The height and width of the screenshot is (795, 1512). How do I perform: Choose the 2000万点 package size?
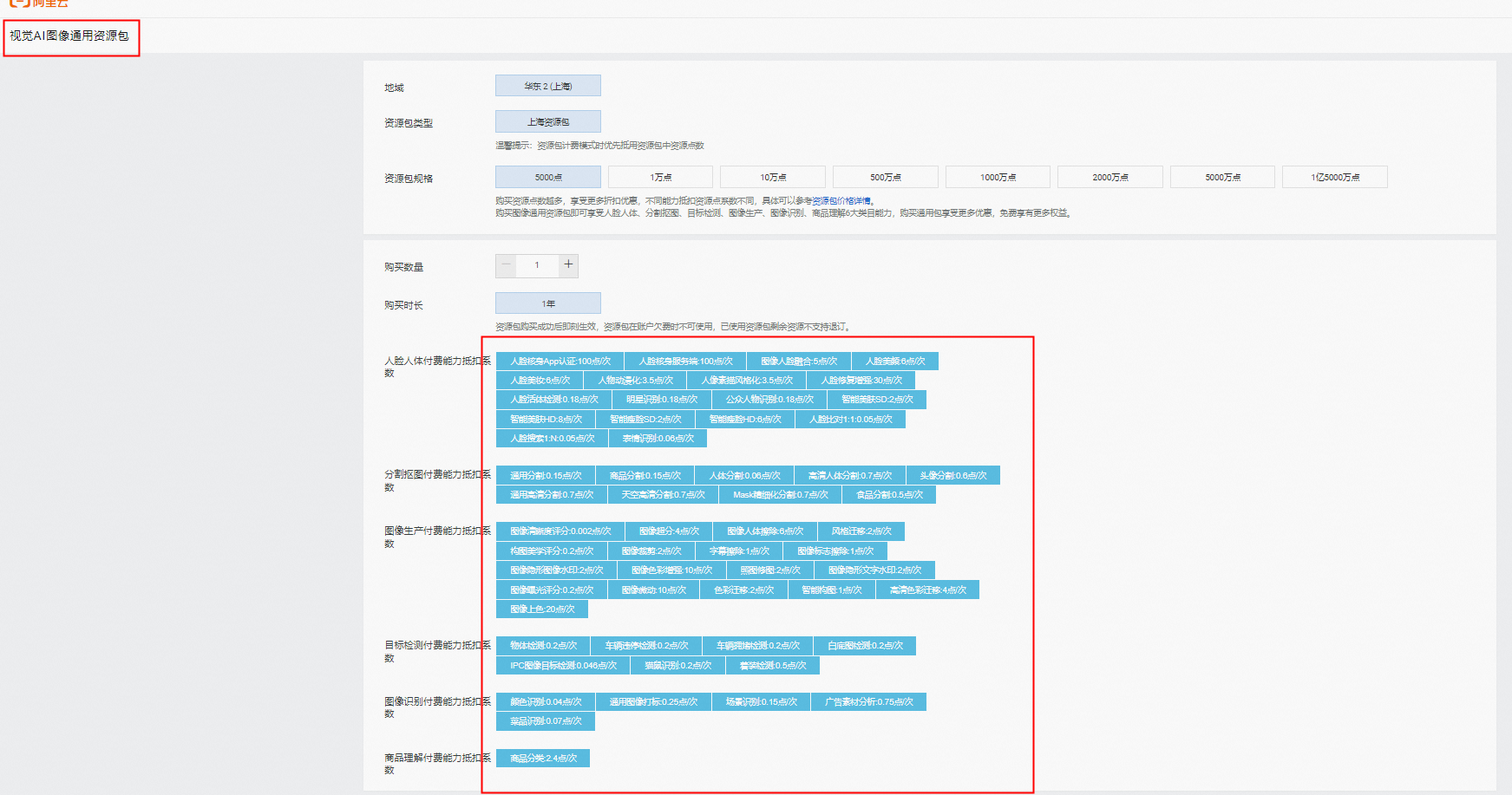tap(1110, 177)
